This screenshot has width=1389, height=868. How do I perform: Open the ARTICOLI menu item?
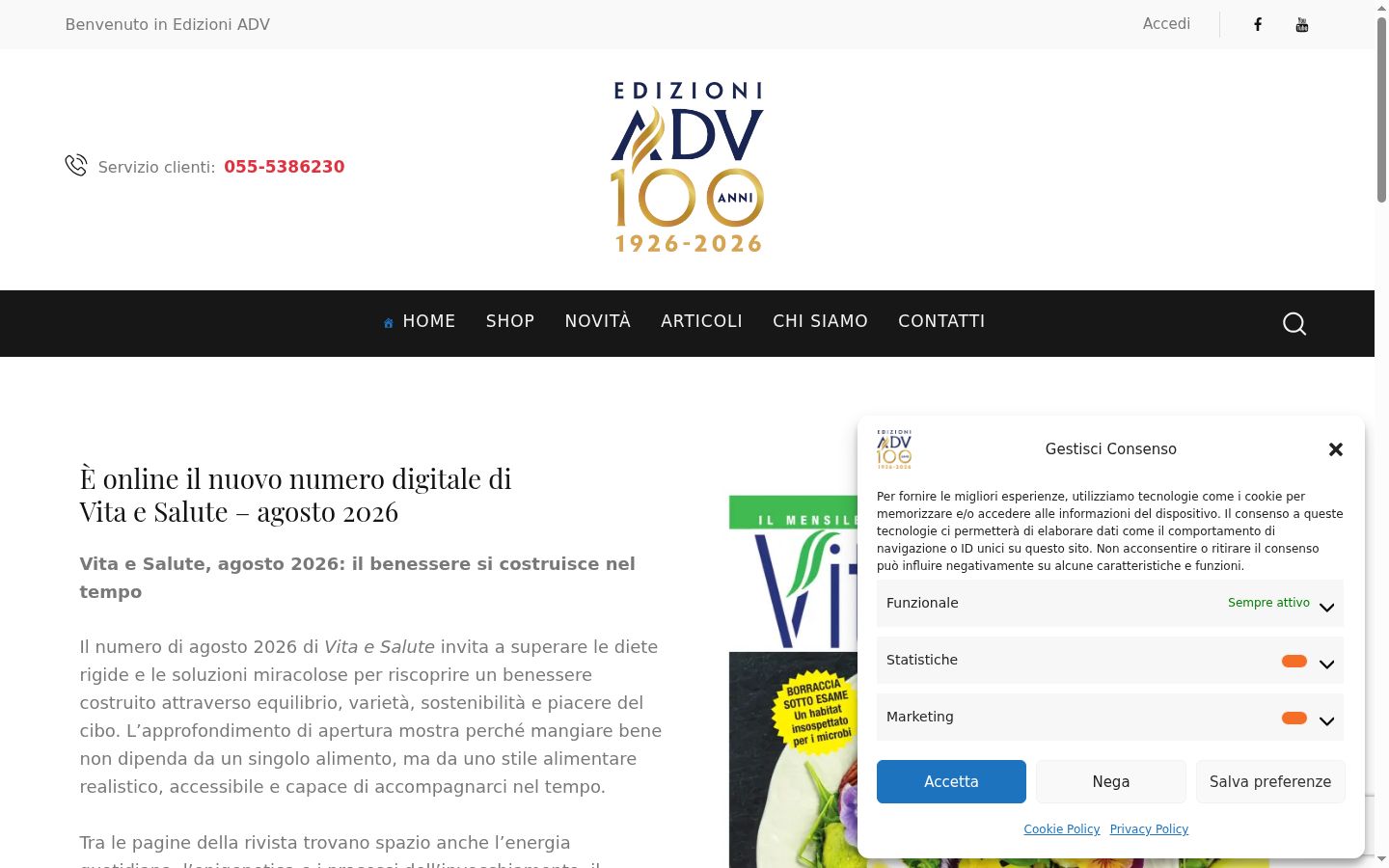pos(701,321)
